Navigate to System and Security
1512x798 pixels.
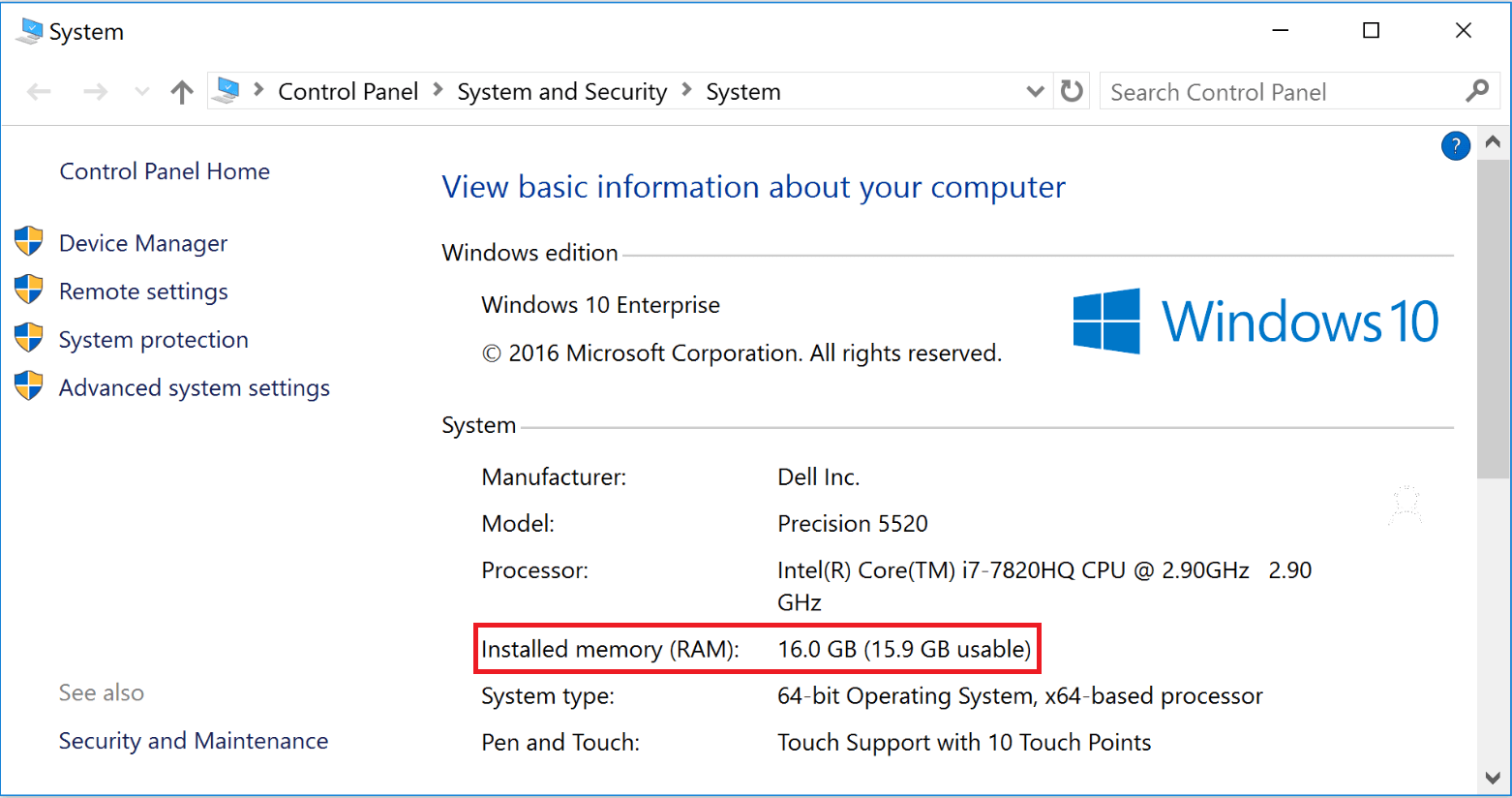[561, 91]
